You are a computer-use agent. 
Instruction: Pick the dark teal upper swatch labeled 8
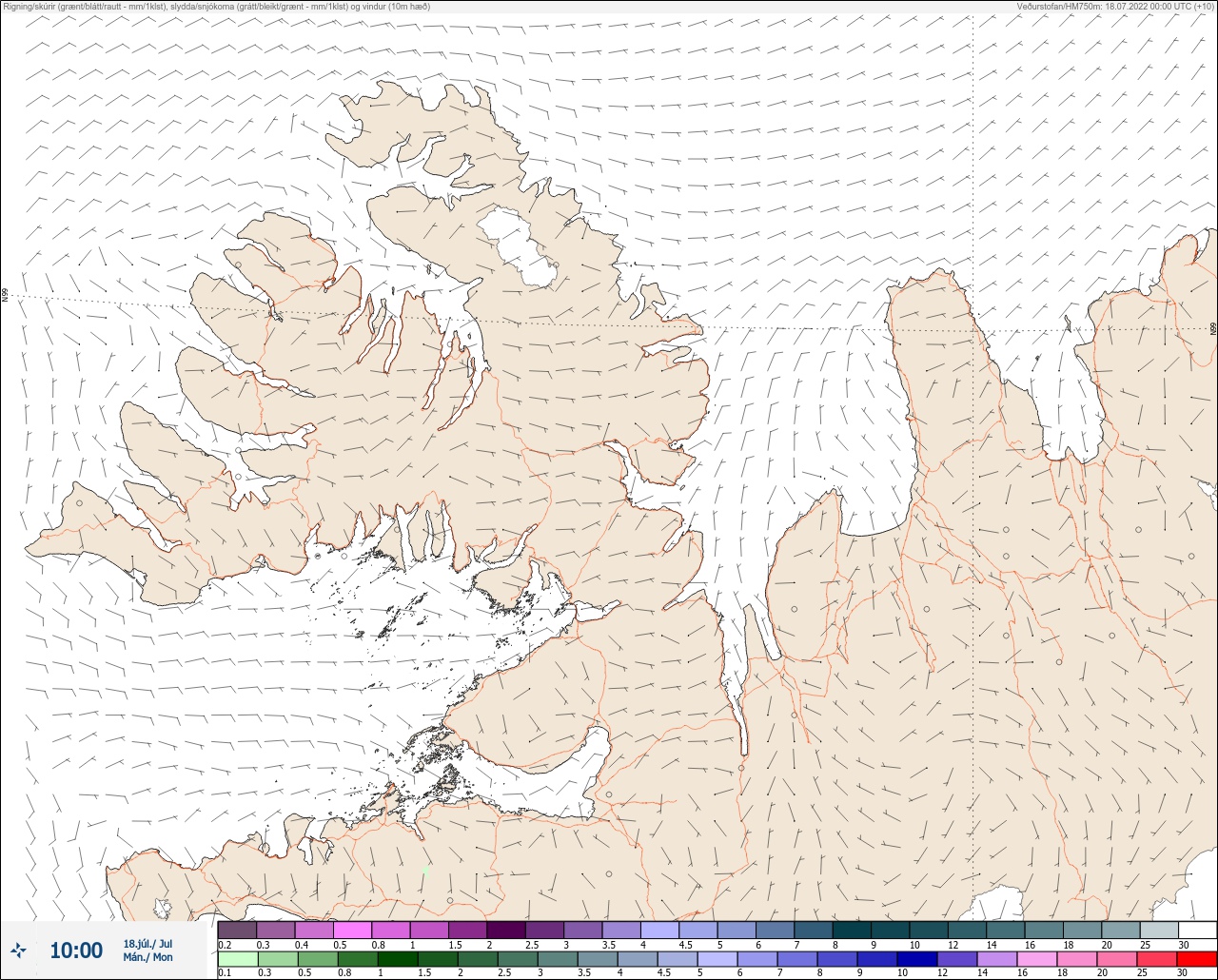click(852, 930)
